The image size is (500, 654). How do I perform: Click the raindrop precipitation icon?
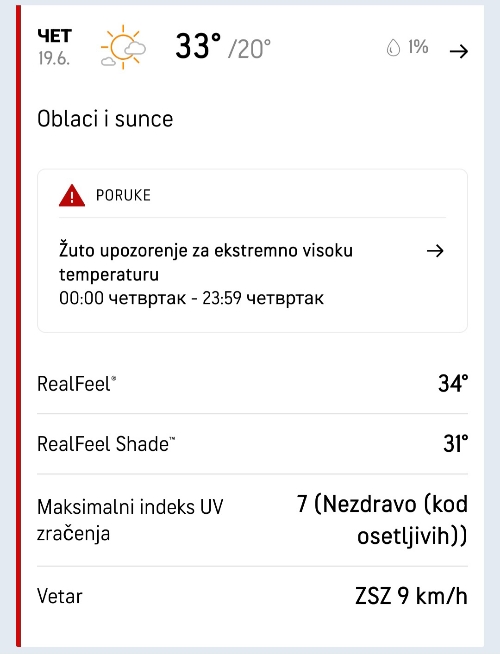coord(393,48)
